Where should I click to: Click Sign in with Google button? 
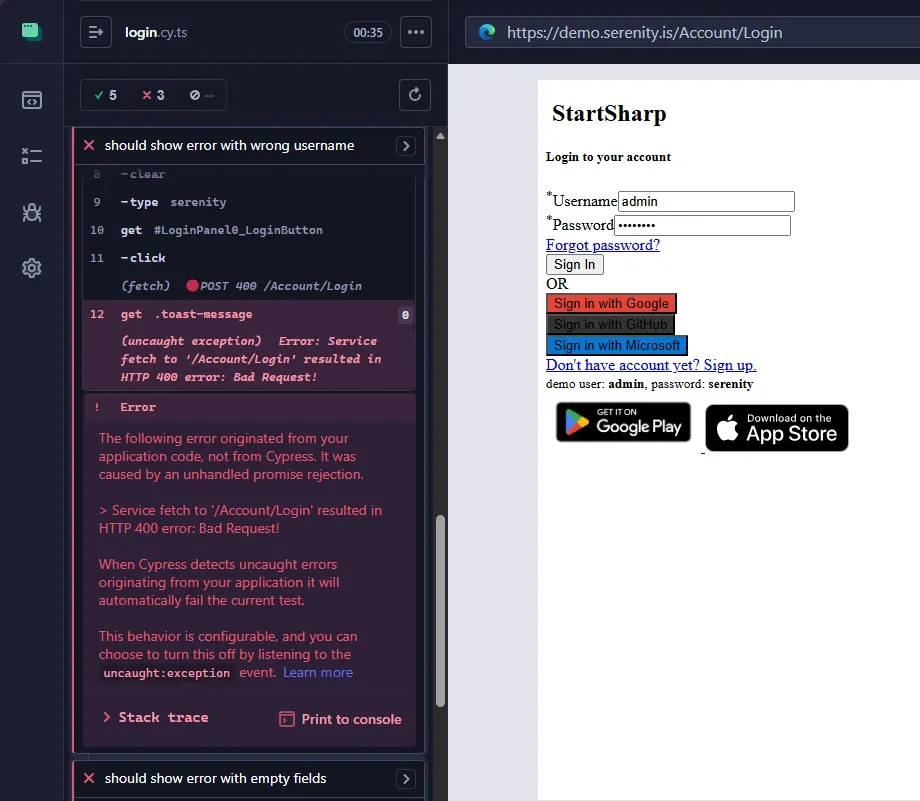[x=611, y=303]
